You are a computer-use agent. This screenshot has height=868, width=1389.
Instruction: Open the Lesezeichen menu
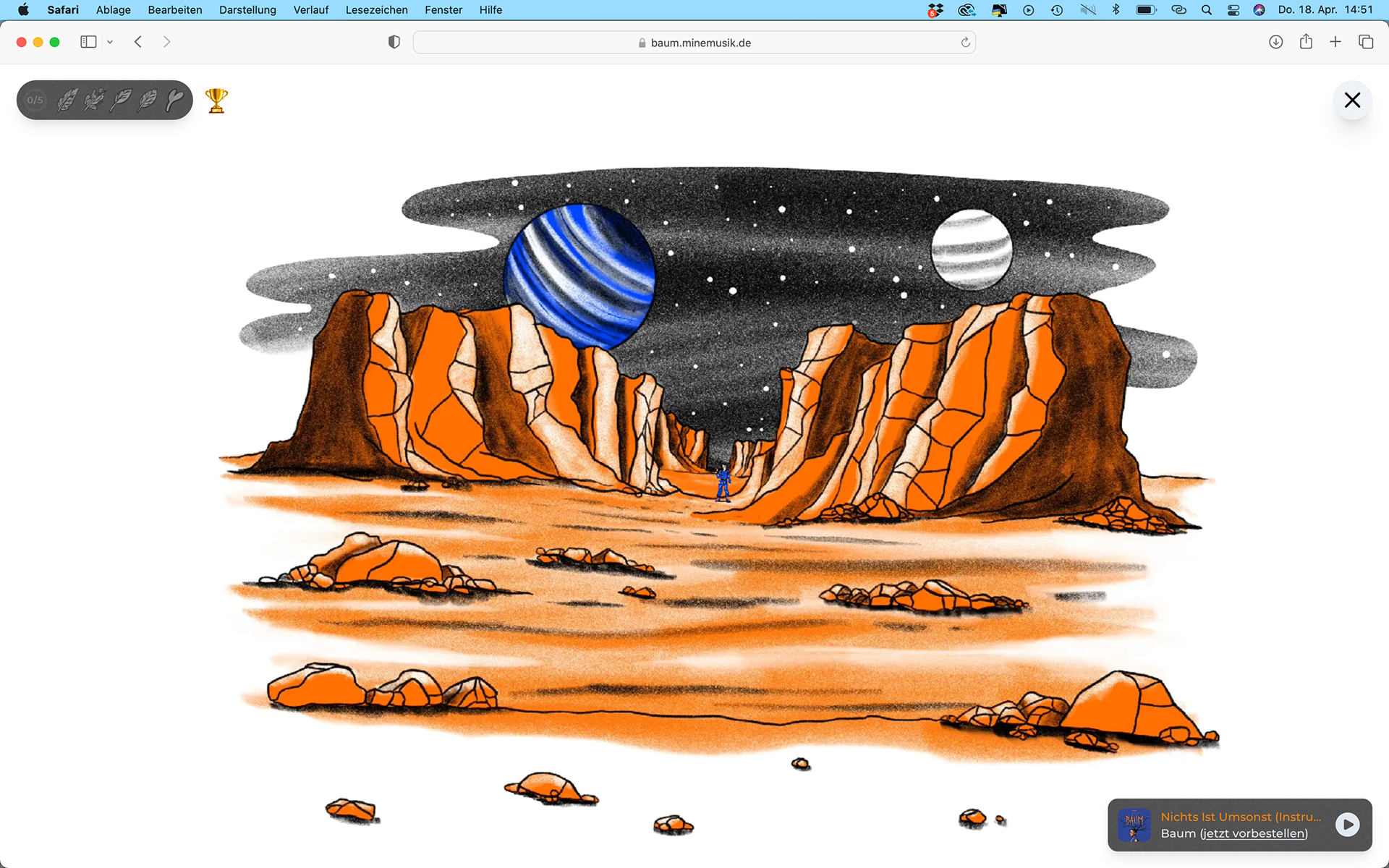coord(376,9)
